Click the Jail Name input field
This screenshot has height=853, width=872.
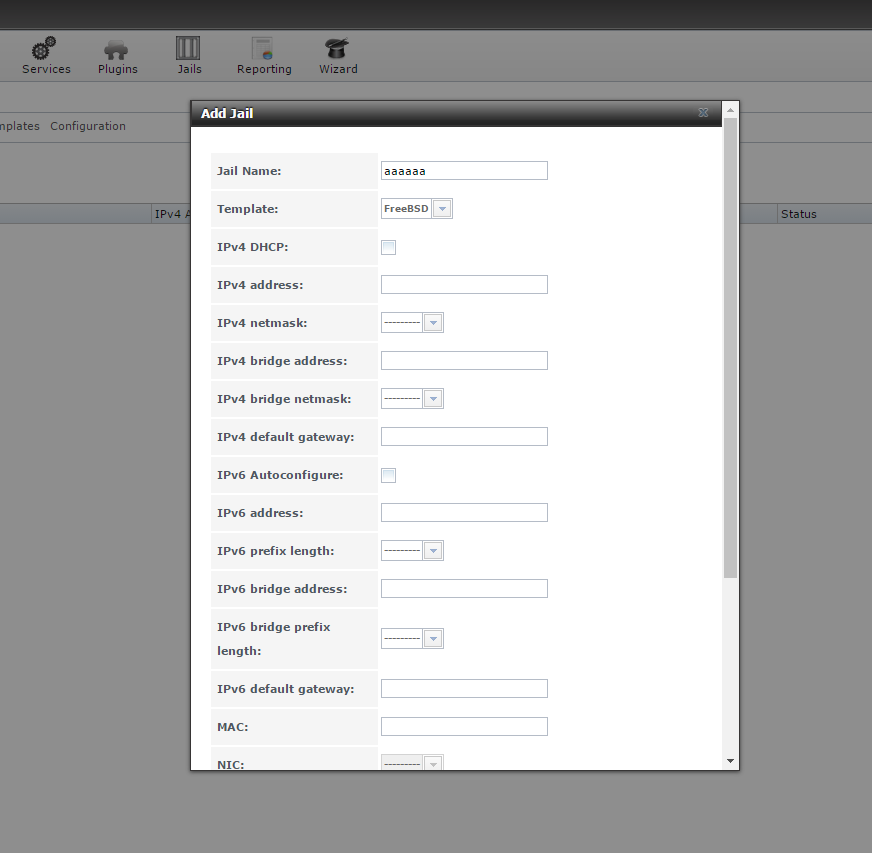464,171
